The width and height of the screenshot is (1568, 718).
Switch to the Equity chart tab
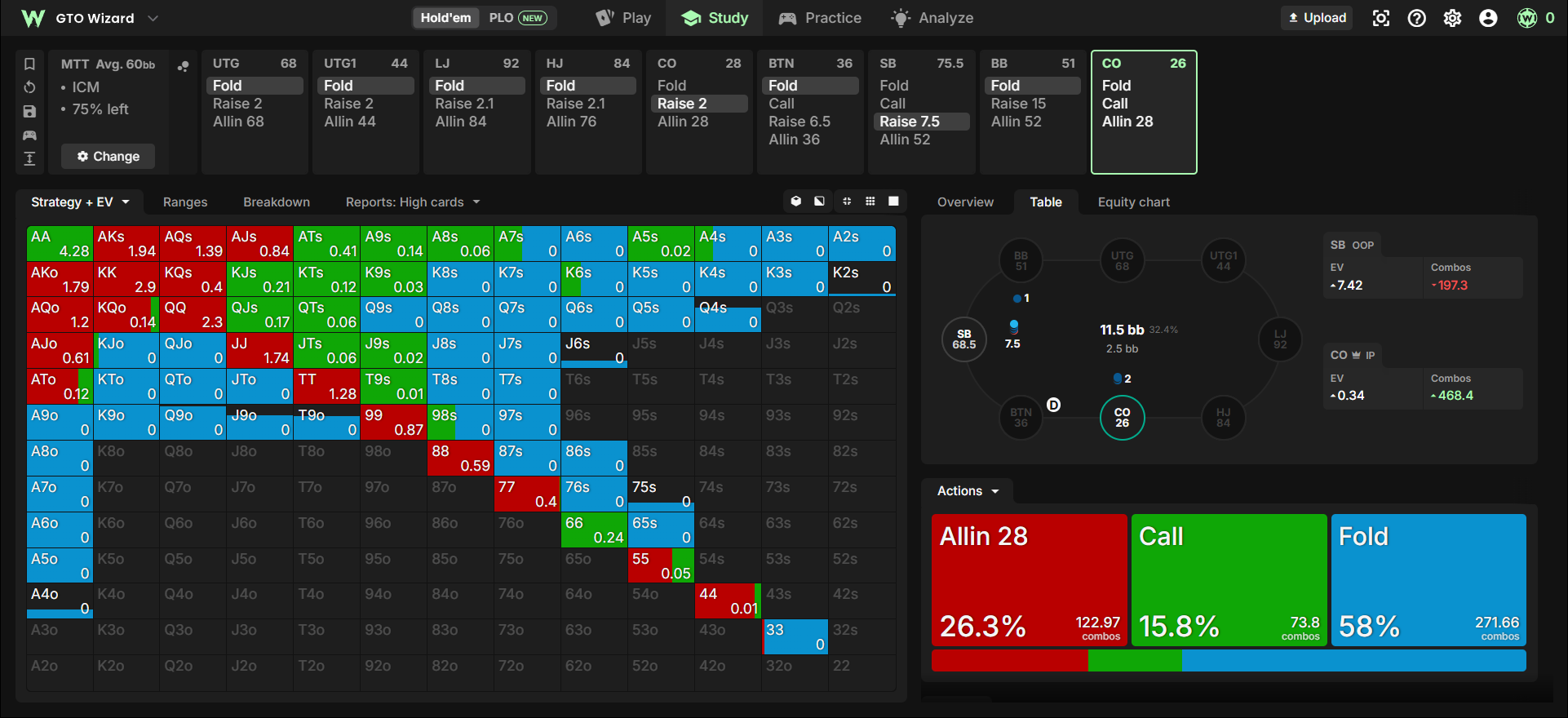point(1133,202)
